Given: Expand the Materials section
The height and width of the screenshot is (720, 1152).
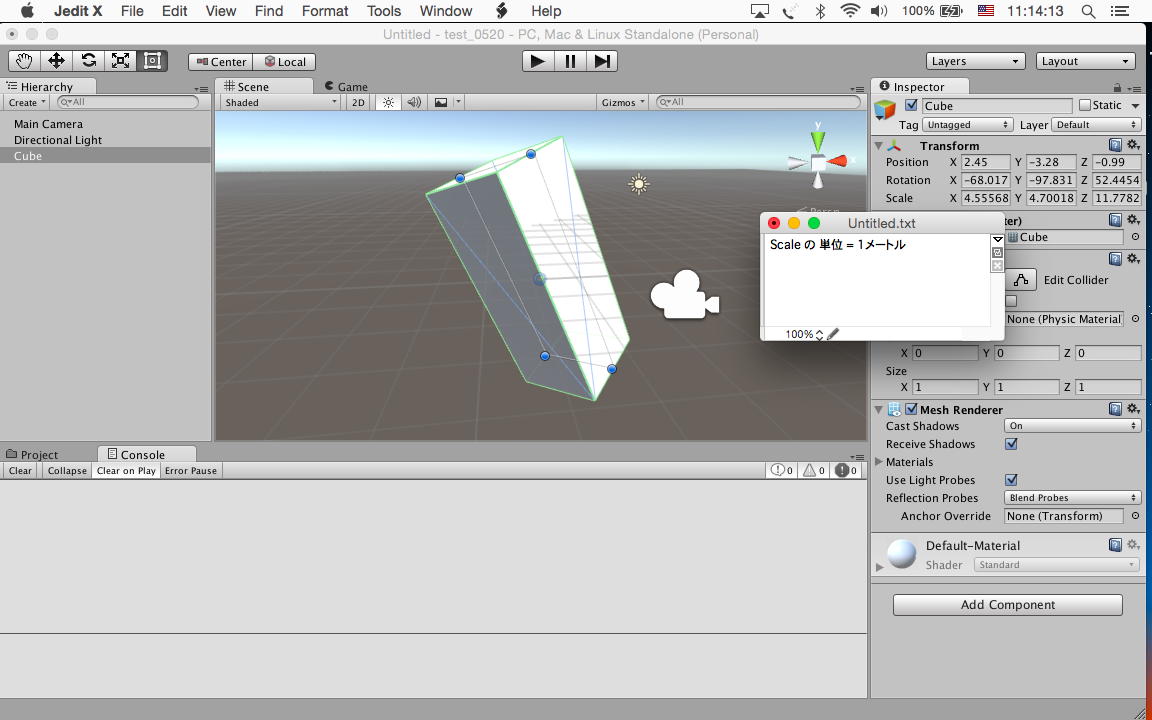Looking at the screenshot, I should pos(879,462).
